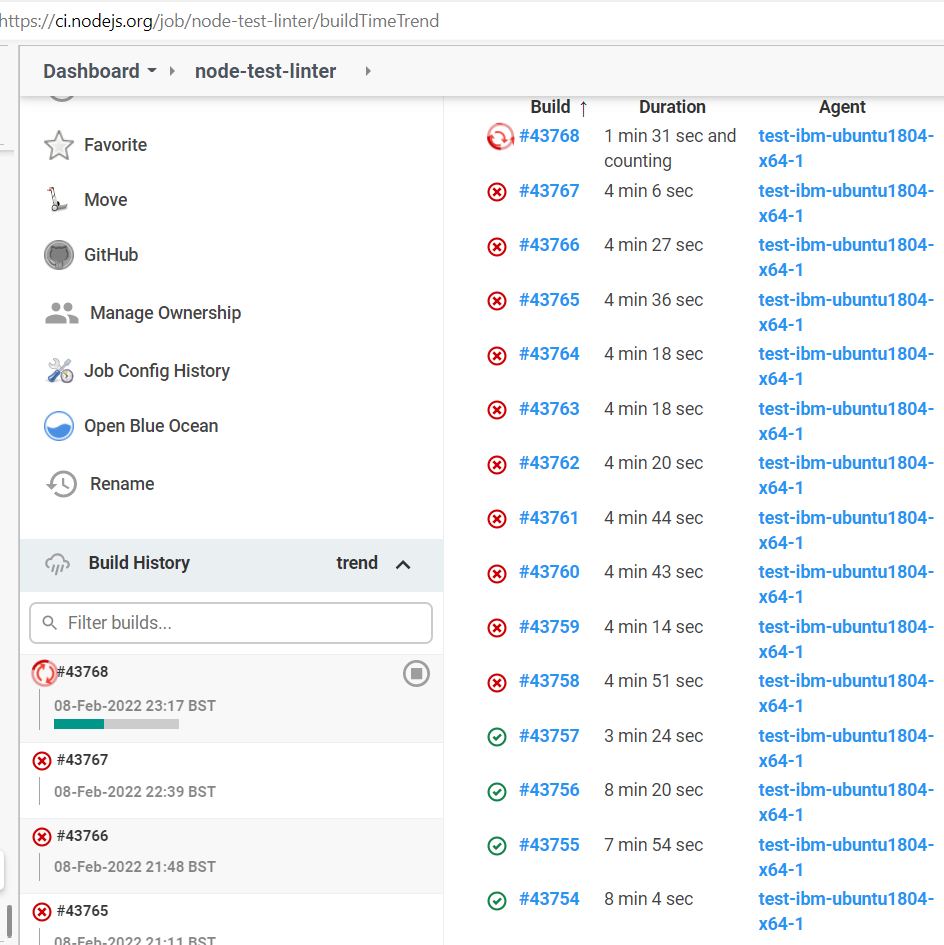Stop running build #43768 in Build History
944x945 pixels.
pos(416,673)
